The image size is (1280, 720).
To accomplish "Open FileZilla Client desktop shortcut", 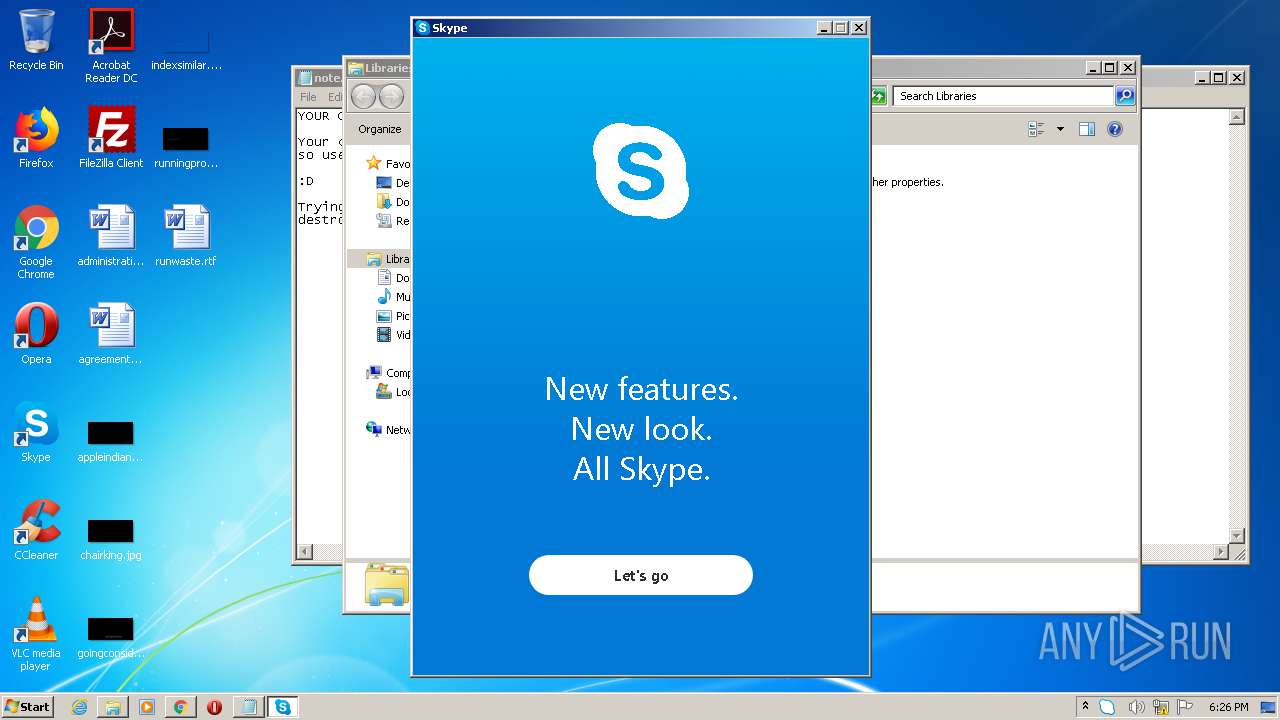I will point(111,138).
